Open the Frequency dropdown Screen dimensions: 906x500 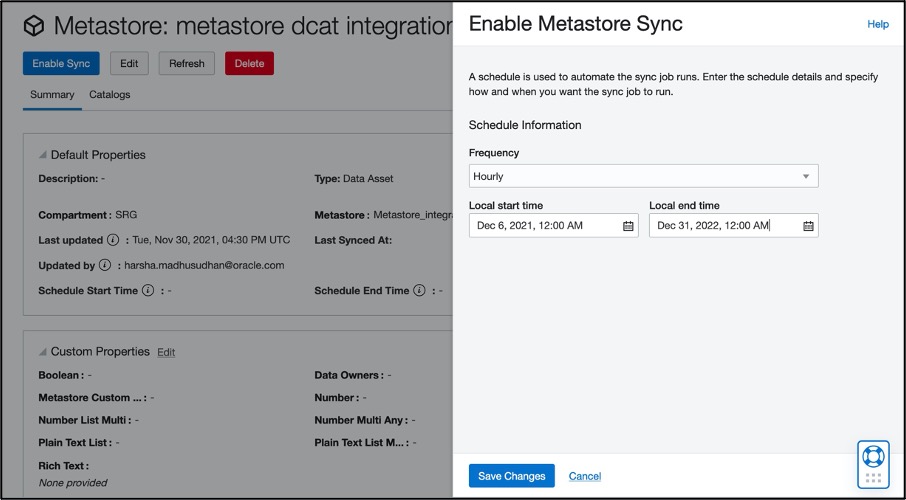point(643,177)
